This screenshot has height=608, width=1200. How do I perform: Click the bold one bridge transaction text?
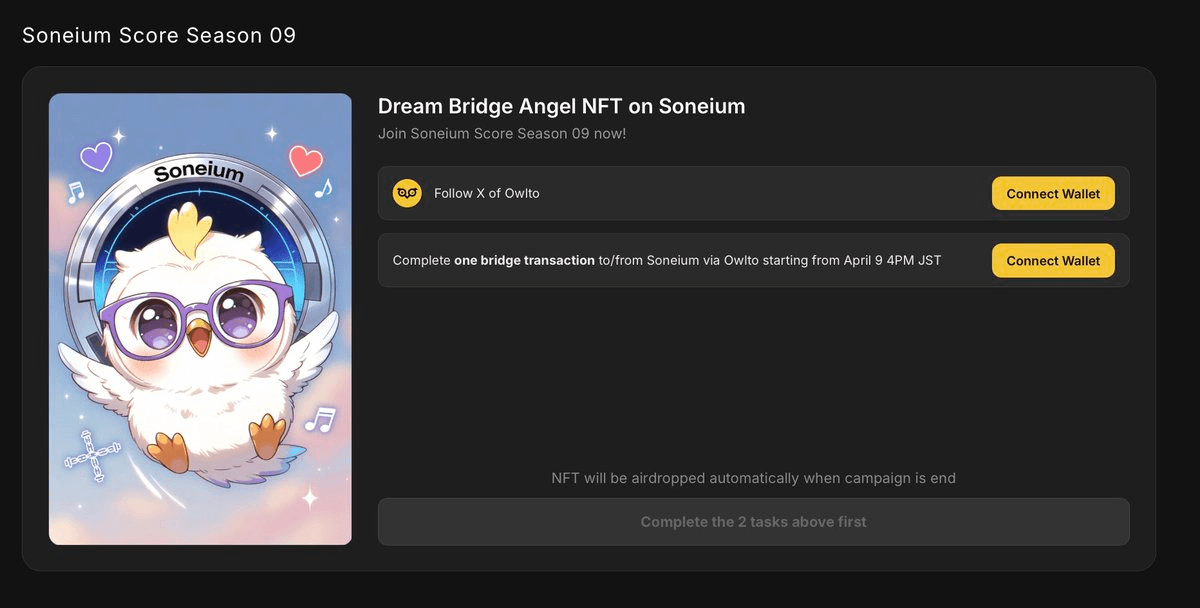[x=525, y=260]
